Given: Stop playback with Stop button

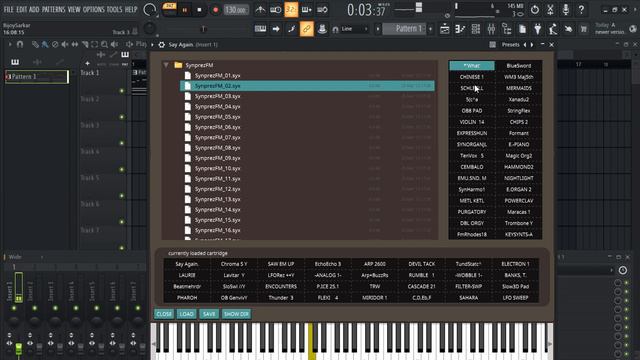Looking at the screenshot, I should point(199,10).
